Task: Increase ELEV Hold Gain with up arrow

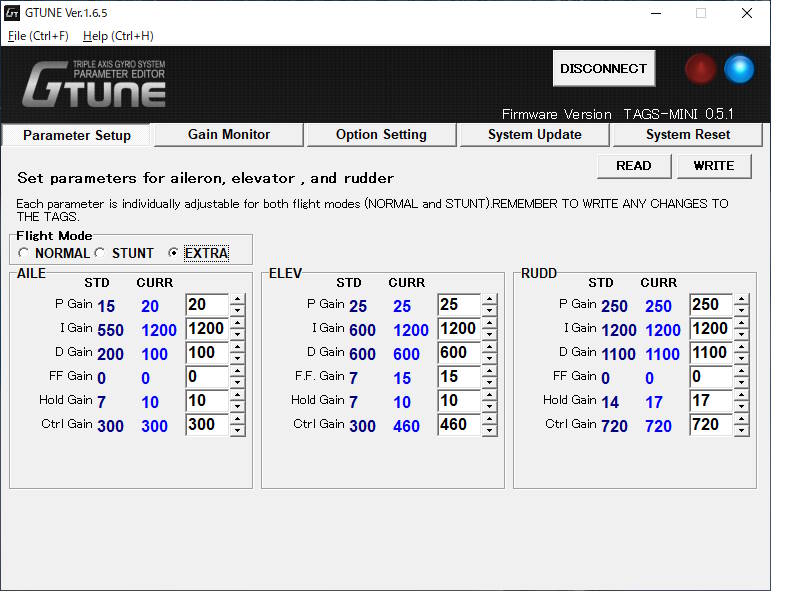Action: (x=489, y=395)
